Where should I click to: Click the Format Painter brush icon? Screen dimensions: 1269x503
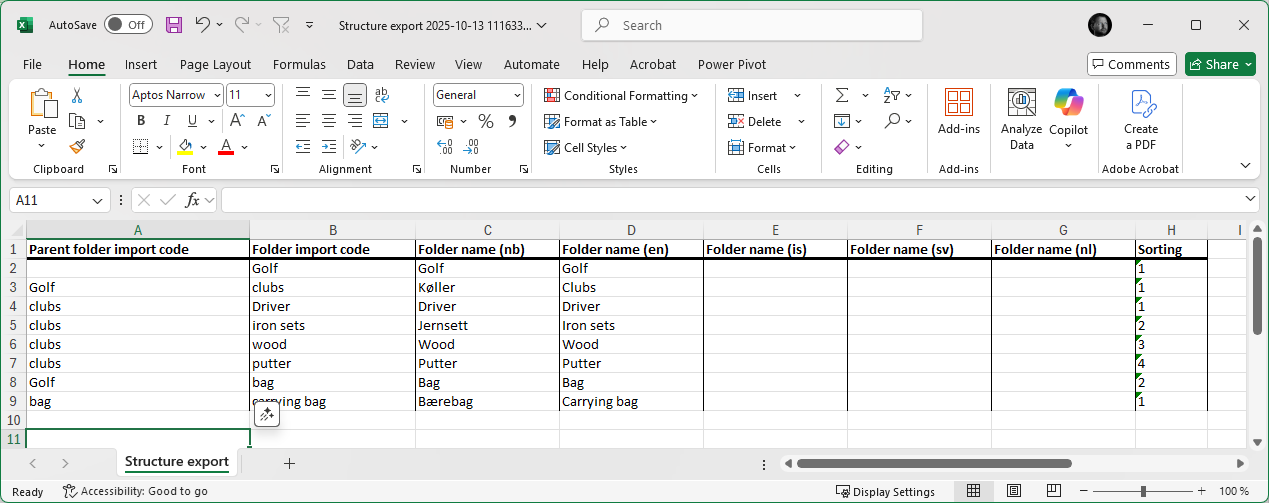[77, 147]
